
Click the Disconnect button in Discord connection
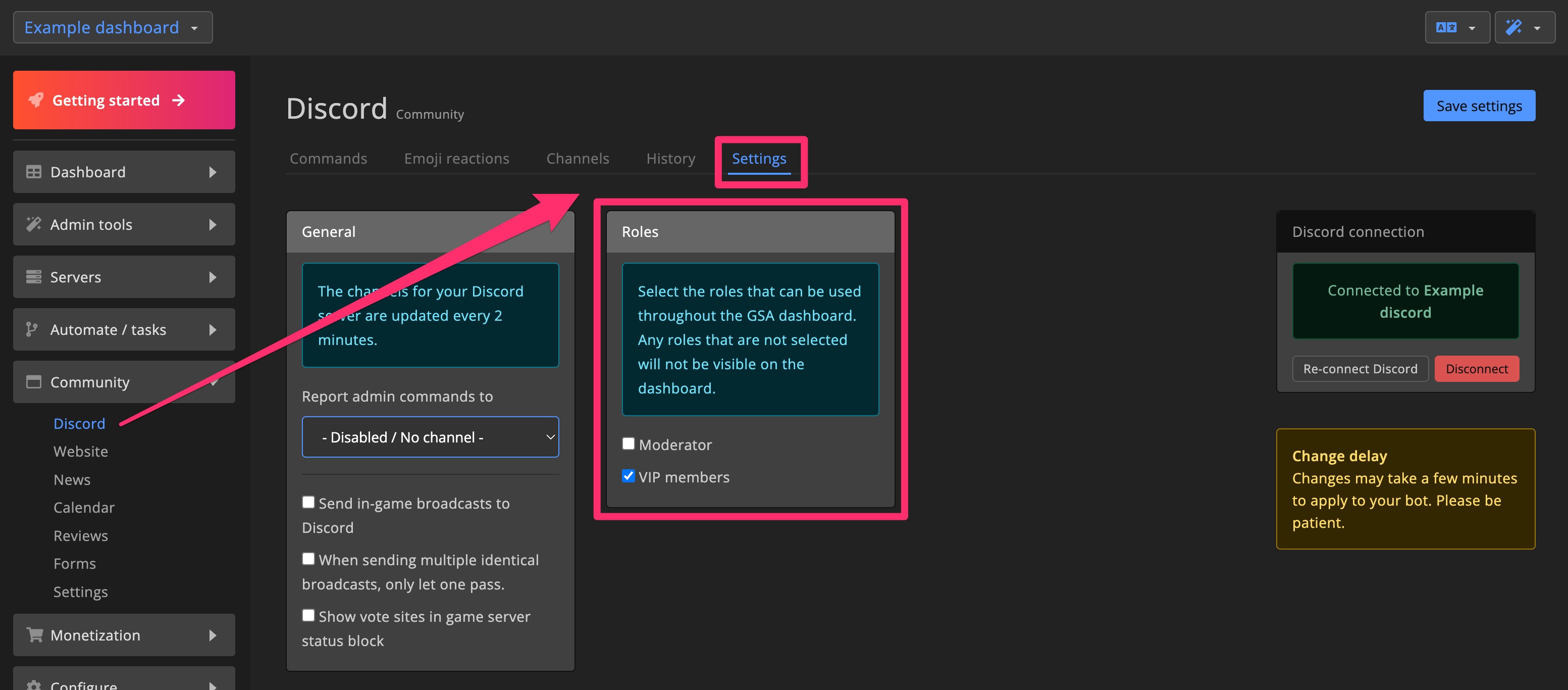pos(1477,368)
